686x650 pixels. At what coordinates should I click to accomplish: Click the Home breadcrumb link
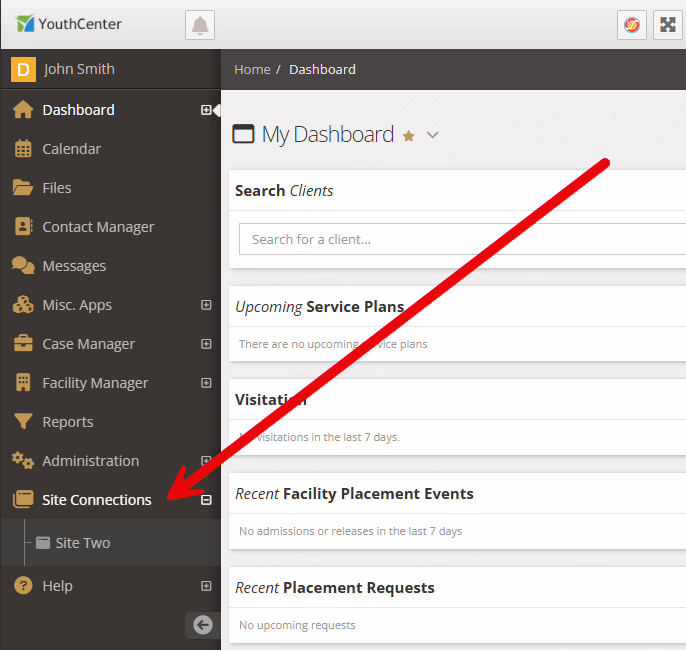click(252, 70)
